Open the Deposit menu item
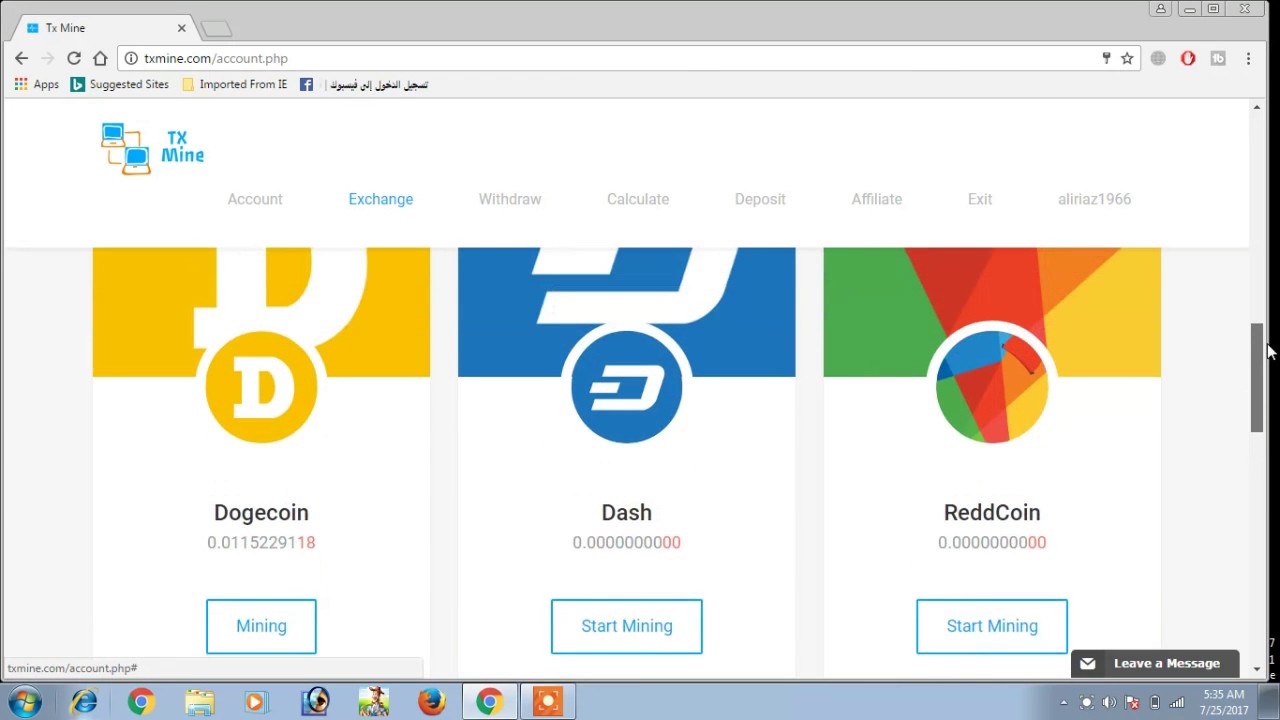The width and height of the screenshot is (1280, 720). coord(760,199)
